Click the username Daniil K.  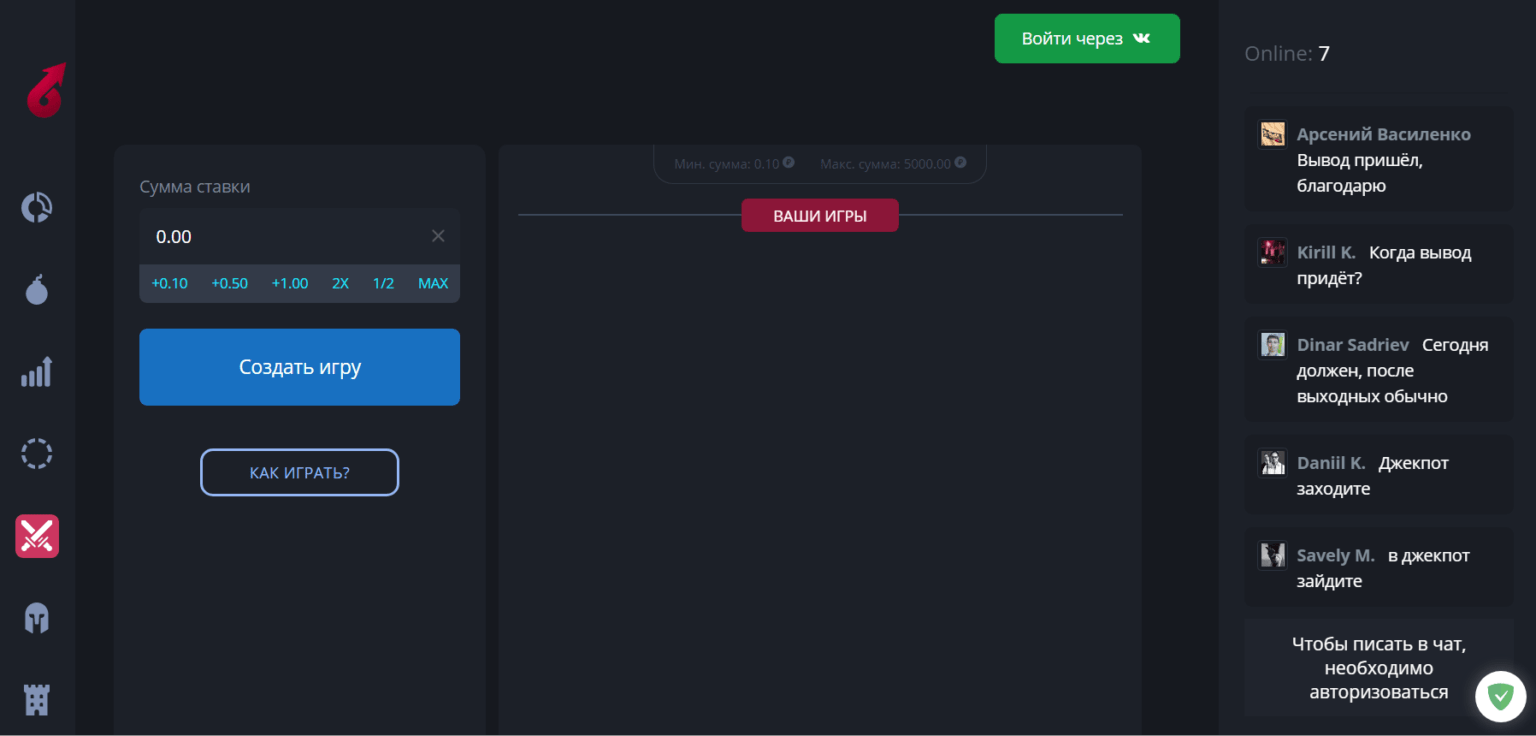pyautogui.click(x=1331, y=463)
